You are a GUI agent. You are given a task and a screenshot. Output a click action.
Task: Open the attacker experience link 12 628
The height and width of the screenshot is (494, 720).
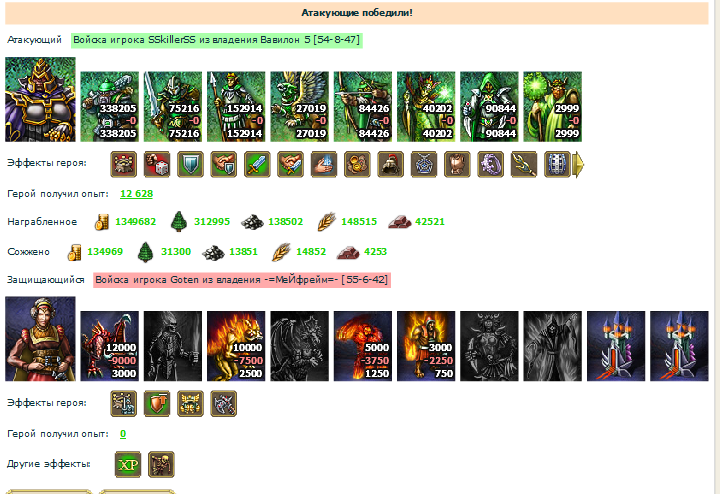(136, 194)
